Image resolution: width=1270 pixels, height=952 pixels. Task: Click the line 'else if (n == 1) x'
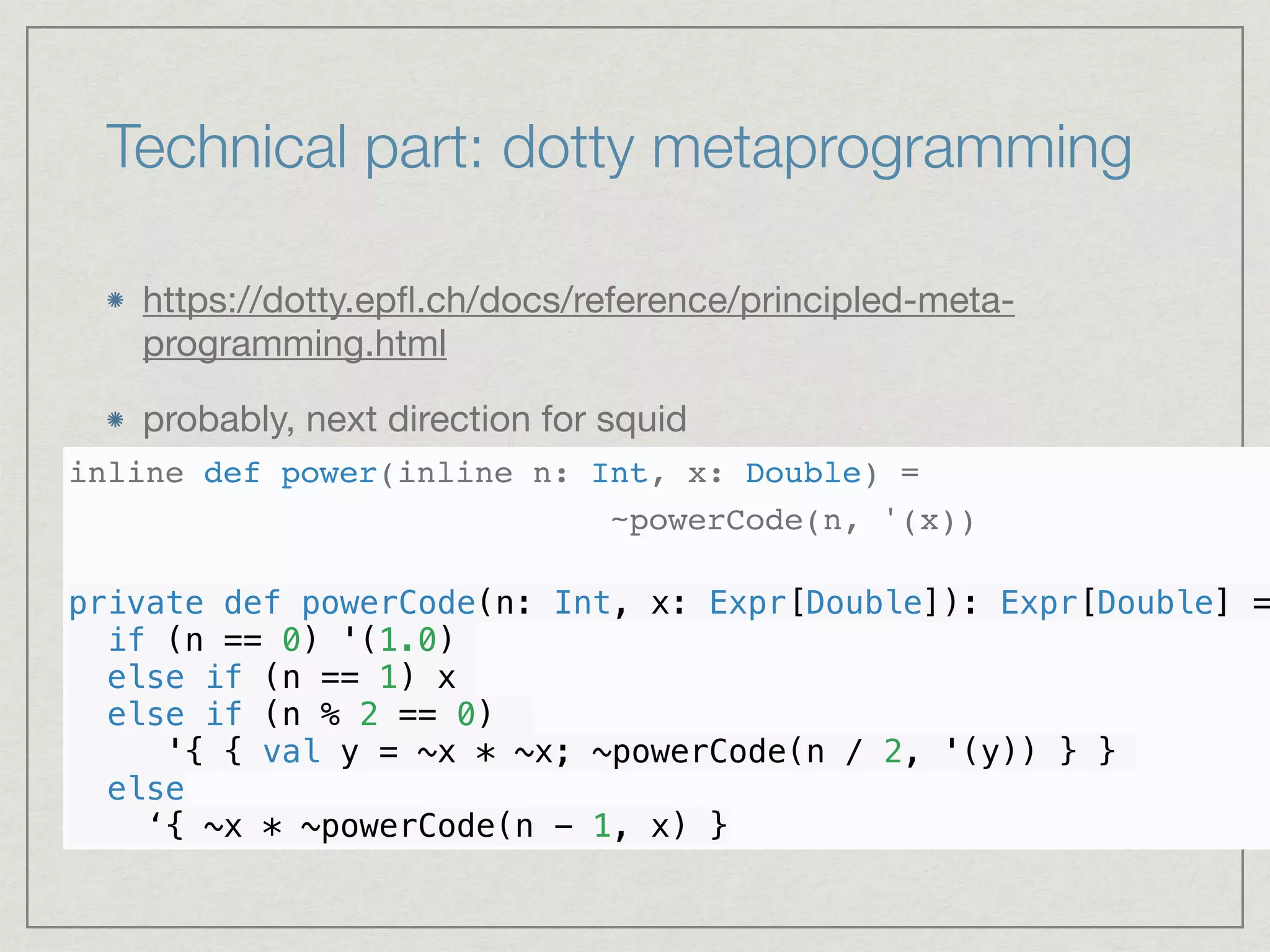tap(282, 677)
